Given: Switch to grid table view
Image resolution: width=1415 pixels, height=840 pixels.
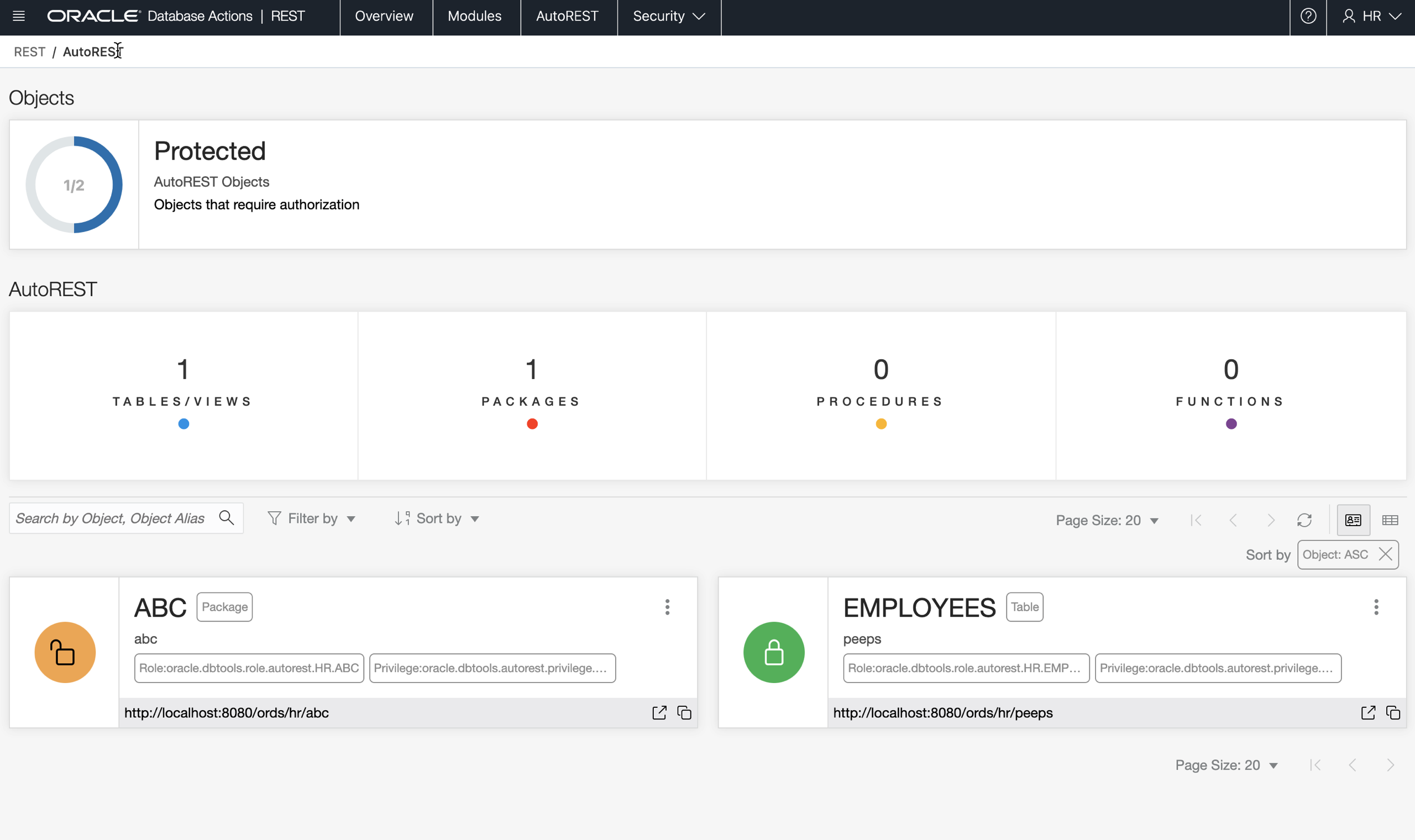Looking at the screenshot, I should pos(1390,520).
